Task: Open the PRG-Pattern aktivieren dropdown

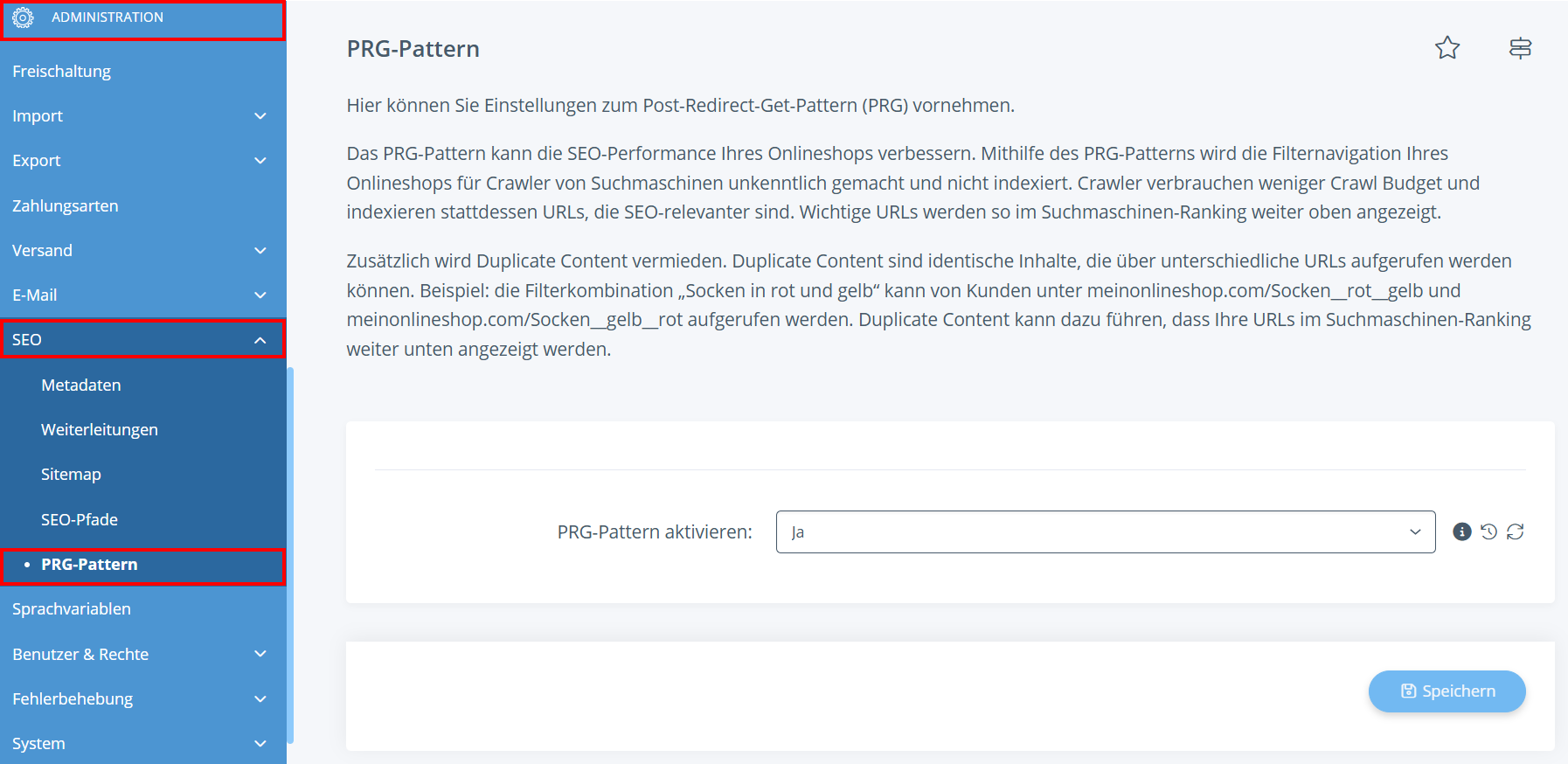Action: pyautogui.click(x=1105, y=531)
